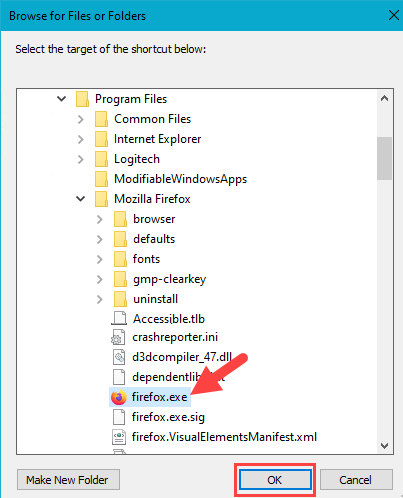Select the Internet Explorer folder name
The width and height of the screenshot is (403, 498).
[158, 139]
